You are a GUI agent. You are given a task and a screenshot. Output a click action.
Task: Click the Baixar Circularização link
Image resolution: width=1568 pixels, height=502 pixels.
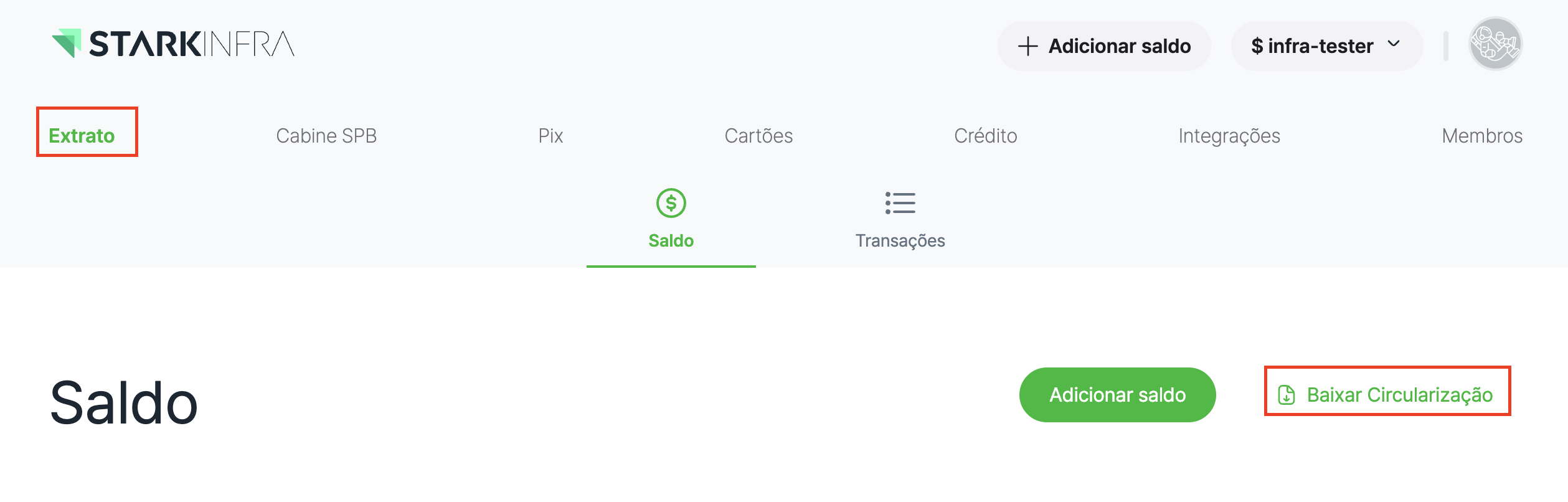[1399, 395]
